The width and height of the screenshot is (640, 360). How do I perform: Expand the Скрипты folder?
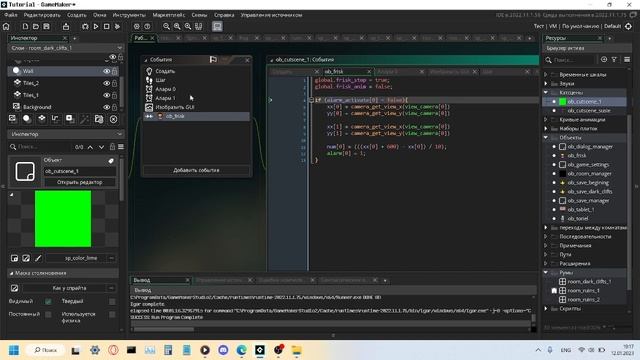(546, 309)
